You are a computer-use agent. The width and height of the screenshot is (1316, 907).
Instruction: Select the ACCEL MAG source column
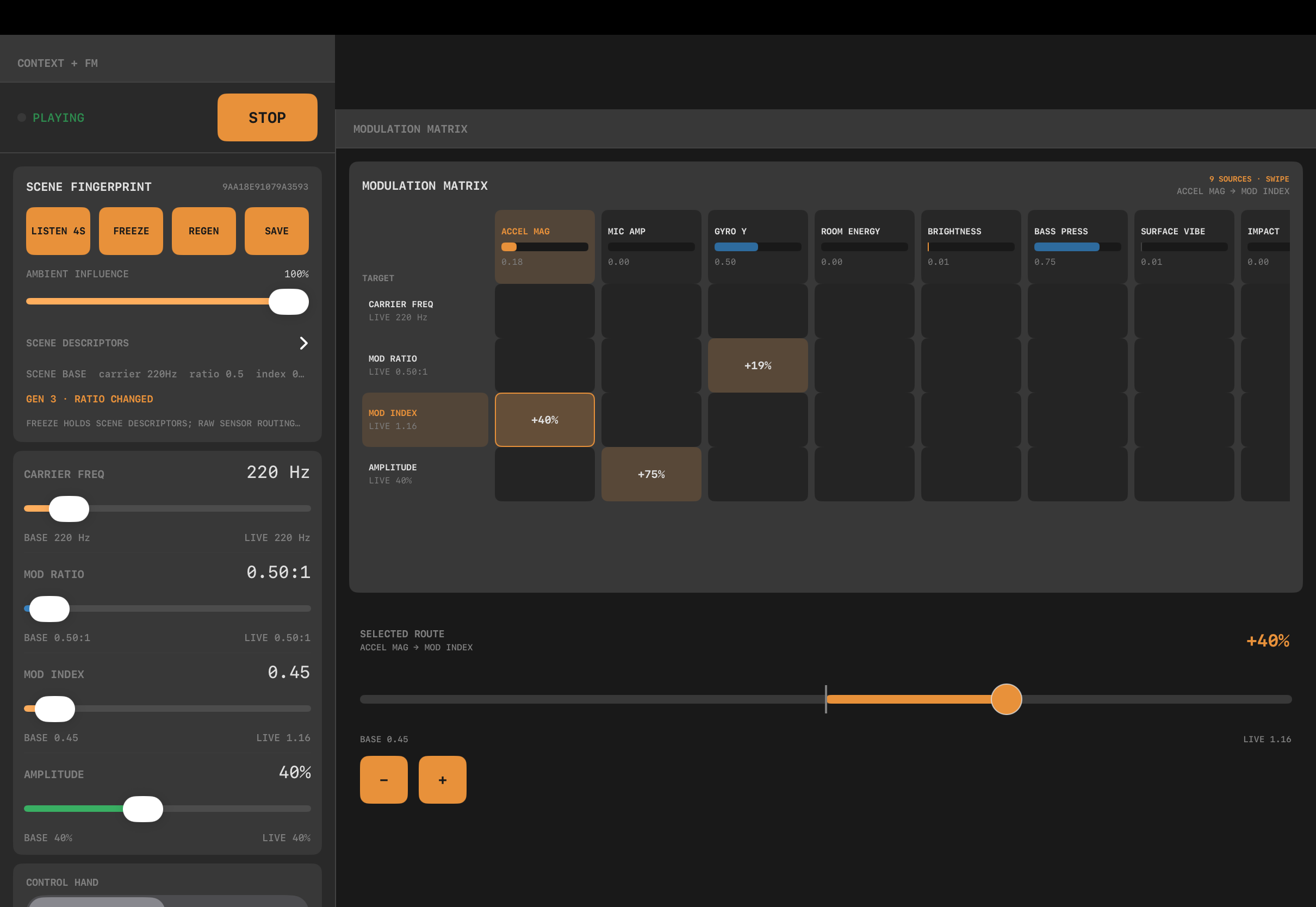(x=544, y=247)
